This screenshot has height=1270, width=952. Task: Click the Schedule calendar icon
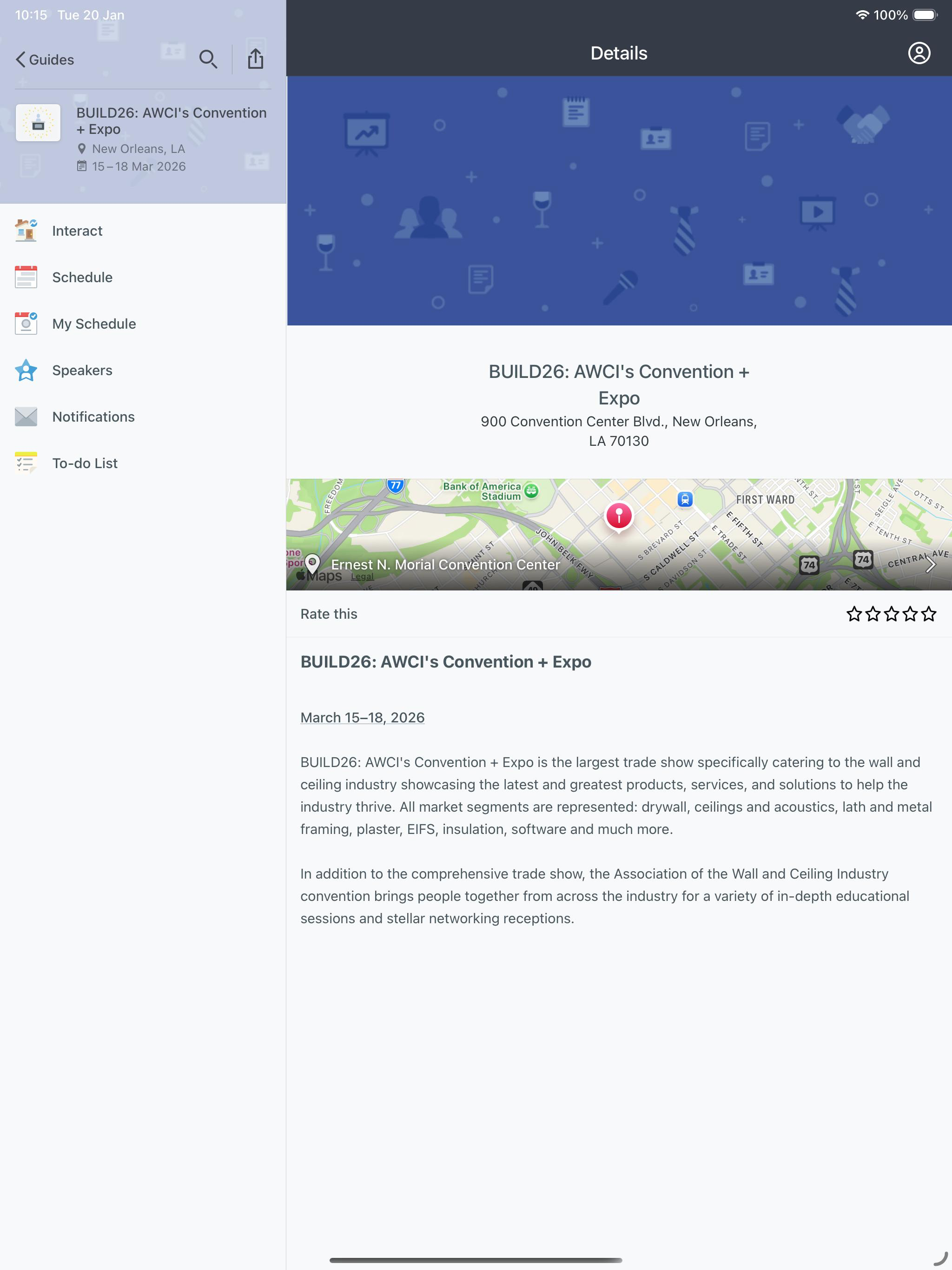click(26, 277)
